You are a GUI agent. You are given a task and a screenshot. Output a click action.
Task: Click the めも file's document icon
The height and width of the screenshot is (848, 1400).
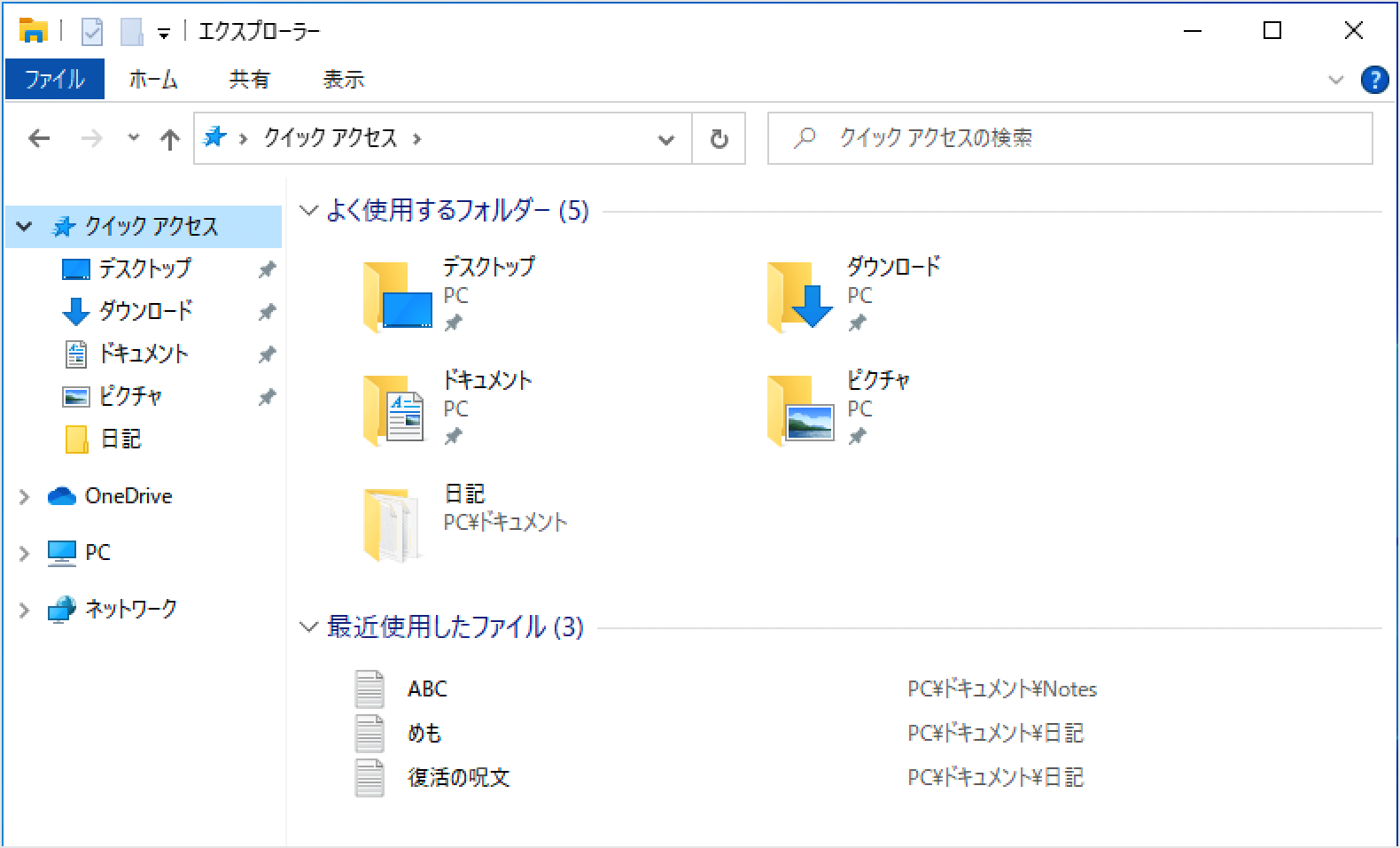tap(369, 733)
